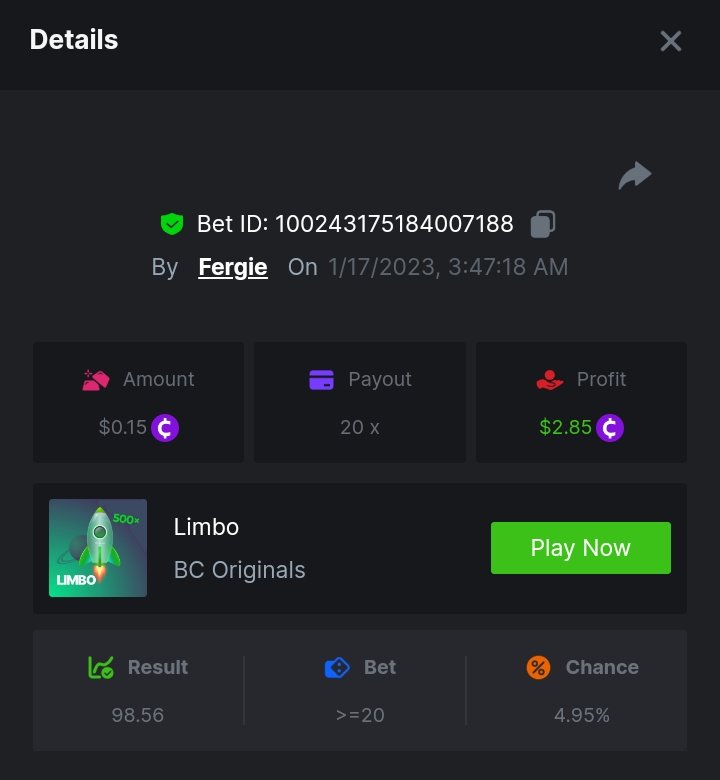Open the Limbo game thumbnail
720x780 pixels.
tap(98, 548)
